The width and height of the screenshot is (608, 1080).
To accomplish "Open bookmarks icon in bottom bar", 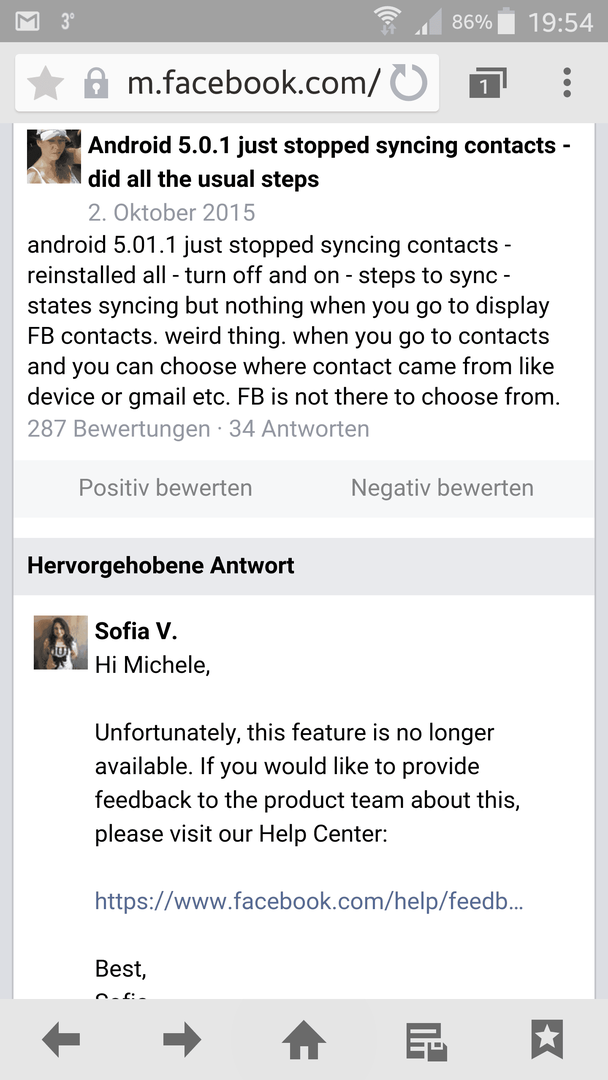I will [x=547, y=1039].
